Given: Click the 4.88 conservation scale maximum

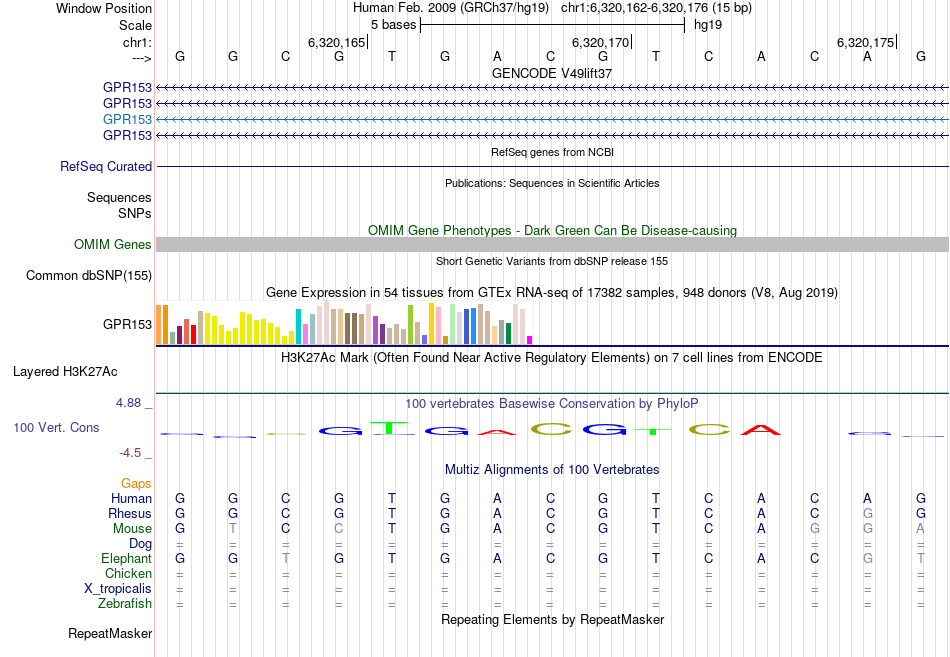Looking at the screenshot, I should pos(128,403).
